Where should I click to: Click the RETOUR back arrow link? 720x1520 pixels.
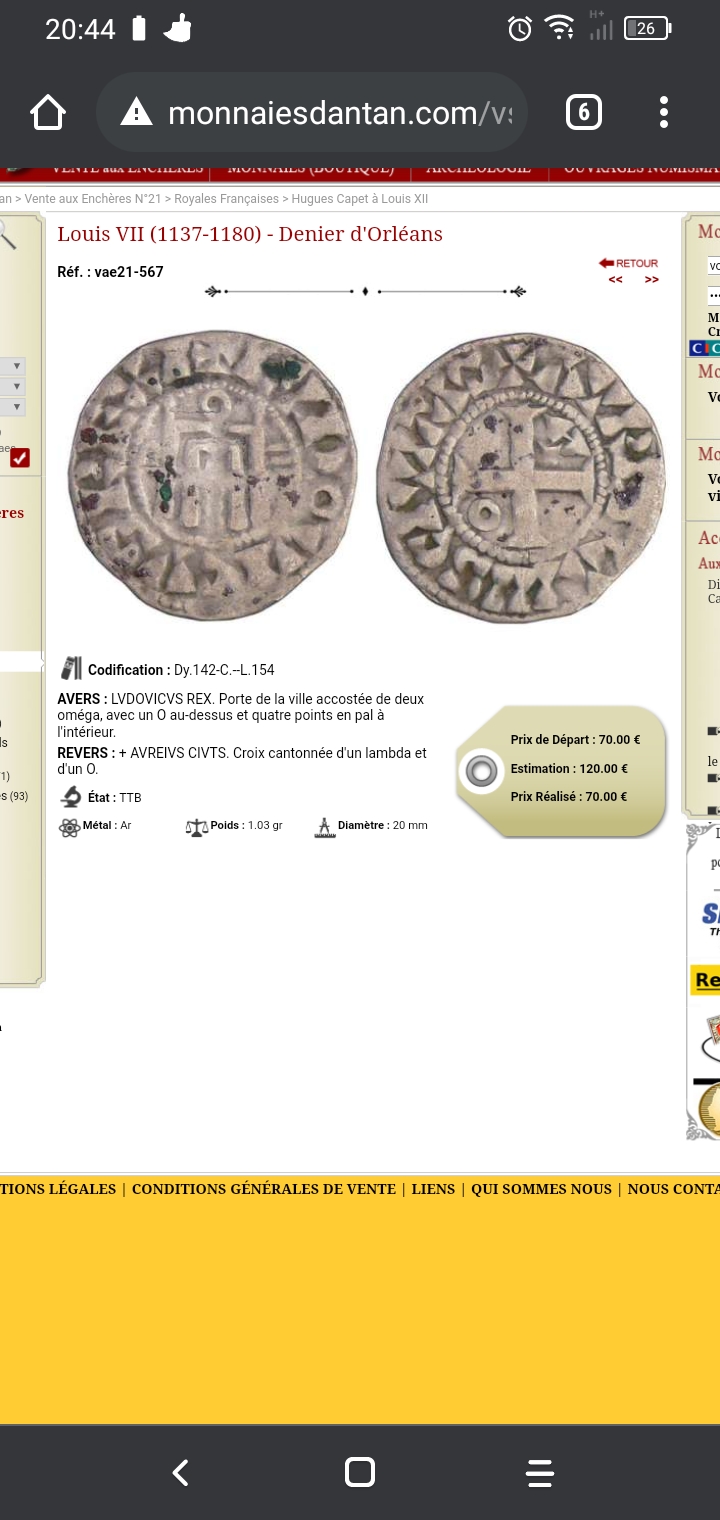point(628,263)
